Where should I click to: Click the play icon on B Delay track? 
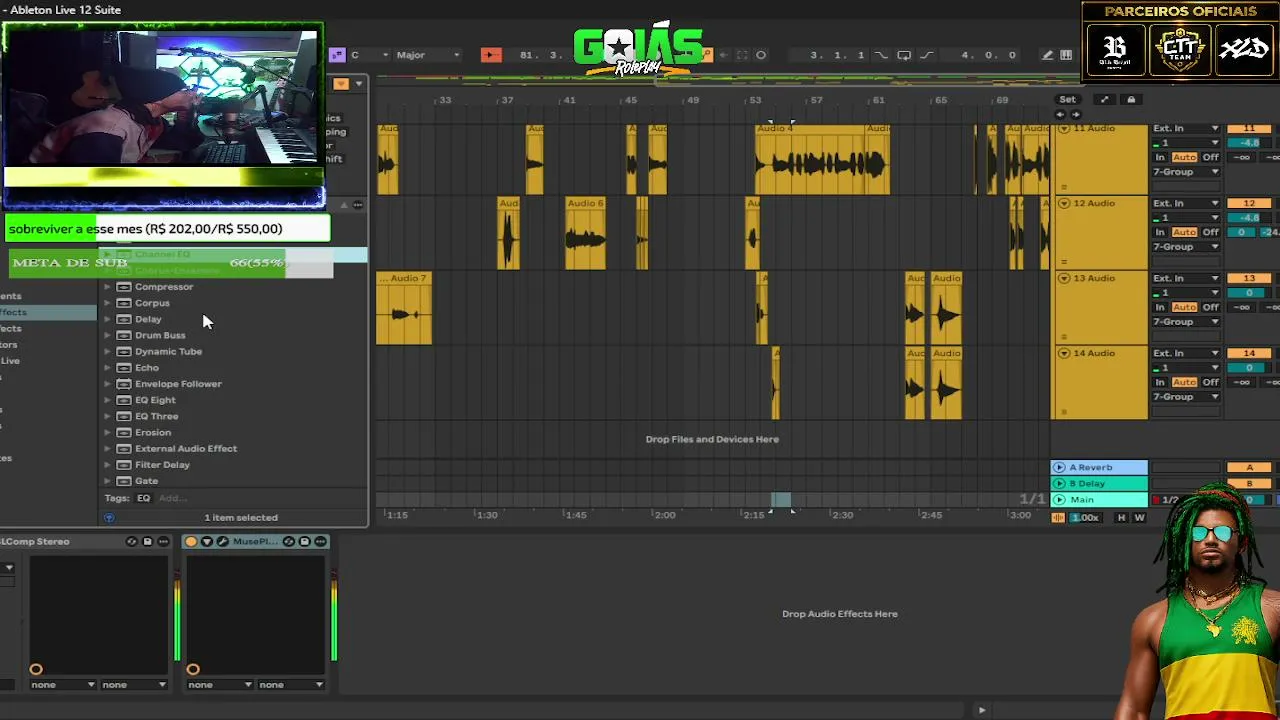1059,483
